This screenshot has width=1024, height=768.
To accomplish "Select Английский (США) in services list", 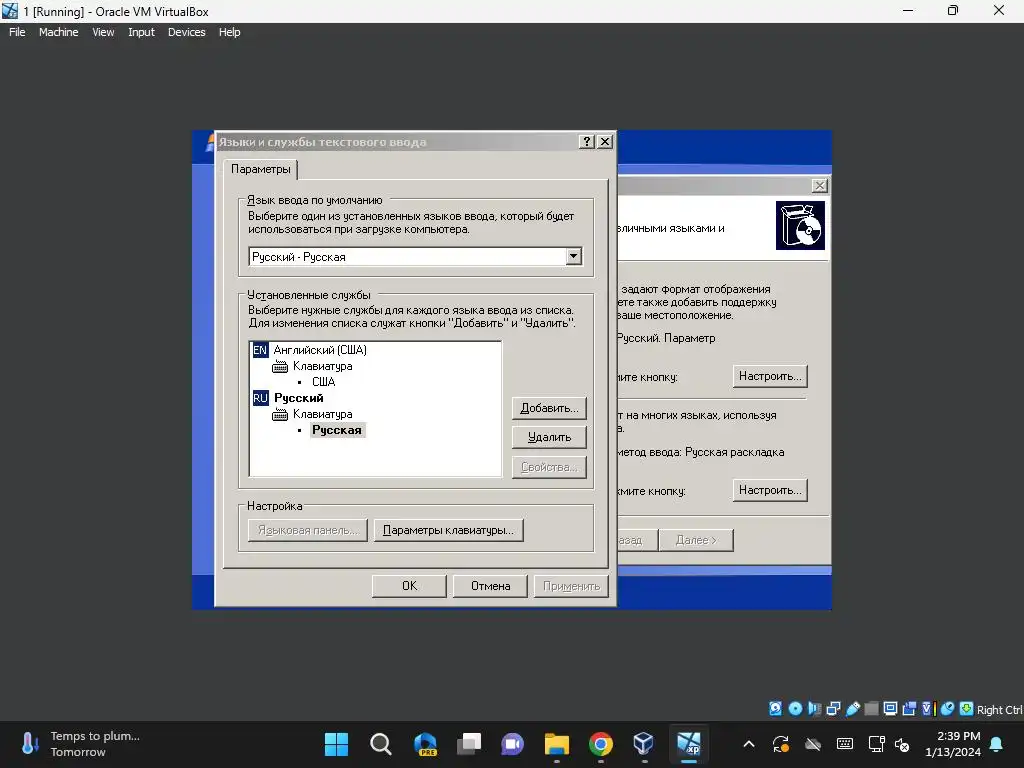I will point(320,350).
